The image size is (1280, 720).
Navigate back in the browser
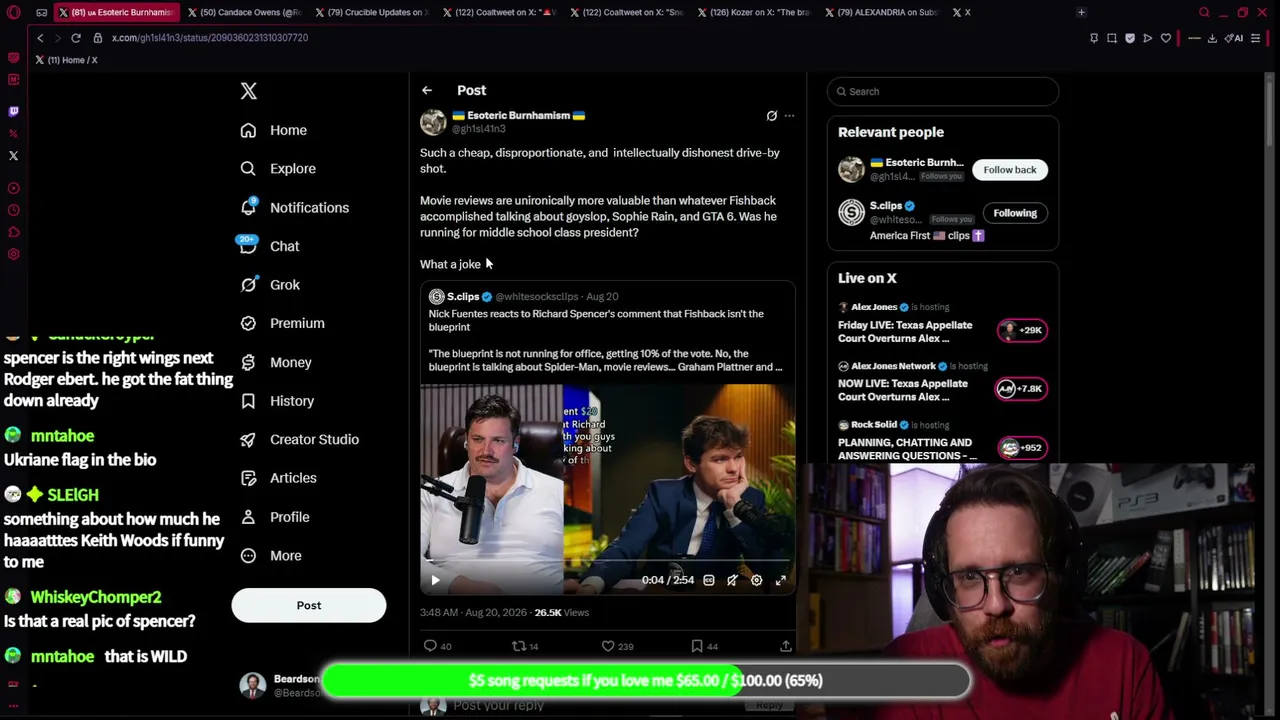click(x=40, y=38)
